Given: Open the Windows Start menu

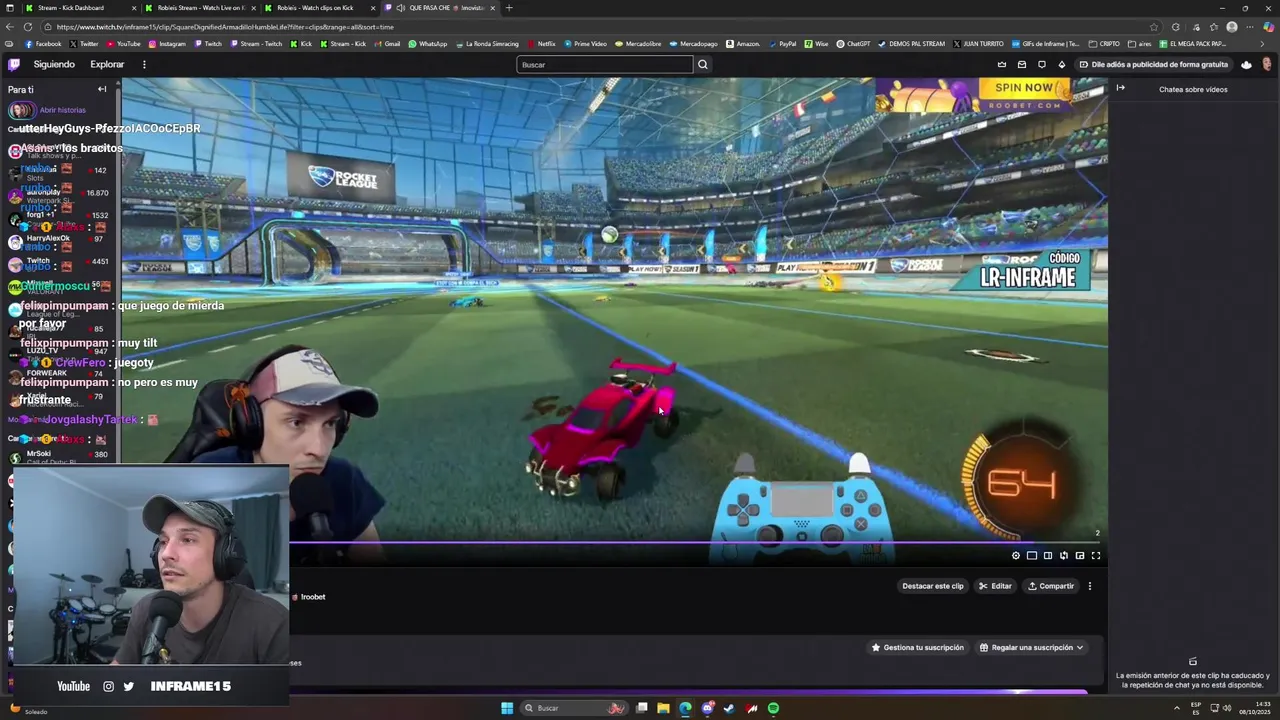Looking at the screenshot, I should click(x=507, y=708).
